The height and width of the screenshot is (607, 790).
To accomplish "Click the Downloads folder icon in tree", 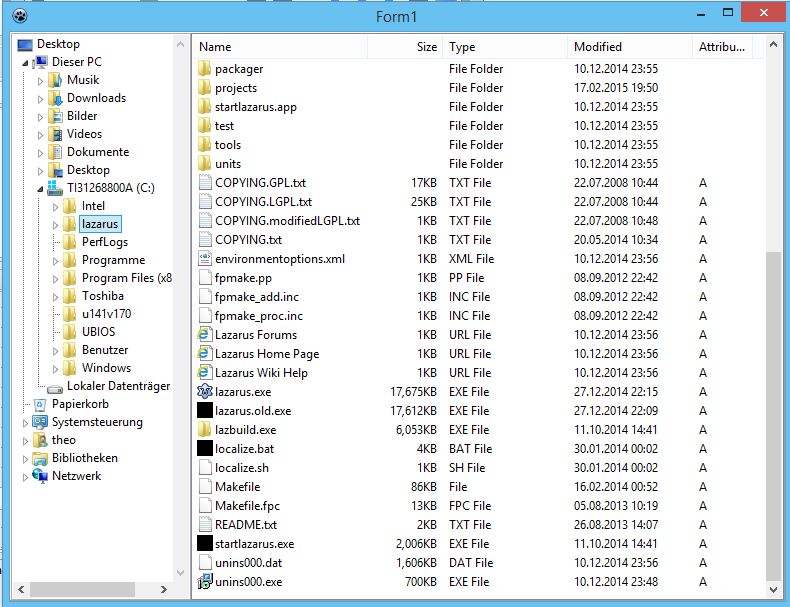I will click(56, 98).
